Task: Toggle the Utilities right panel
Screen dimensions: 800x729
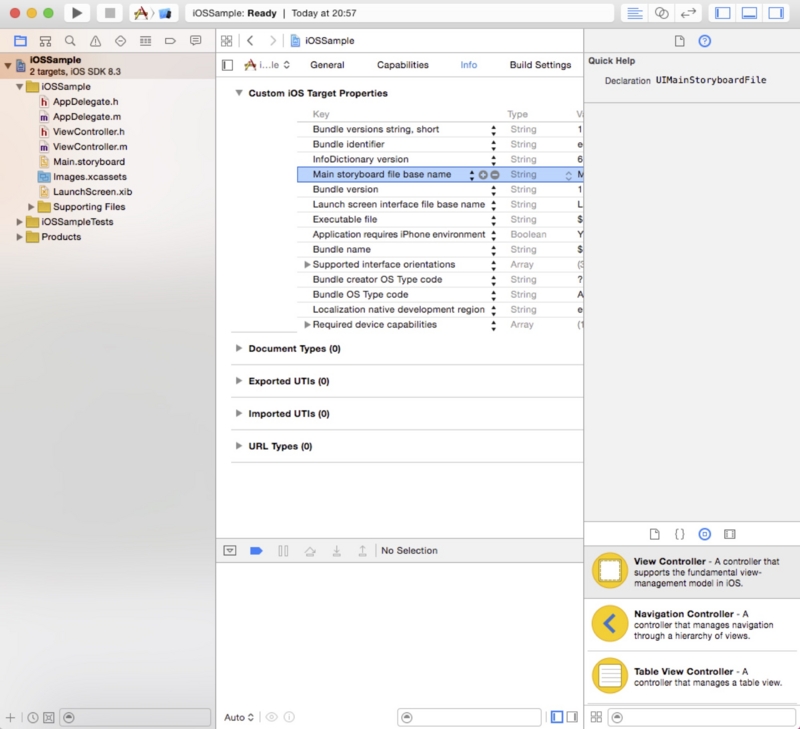Action: 776,13
